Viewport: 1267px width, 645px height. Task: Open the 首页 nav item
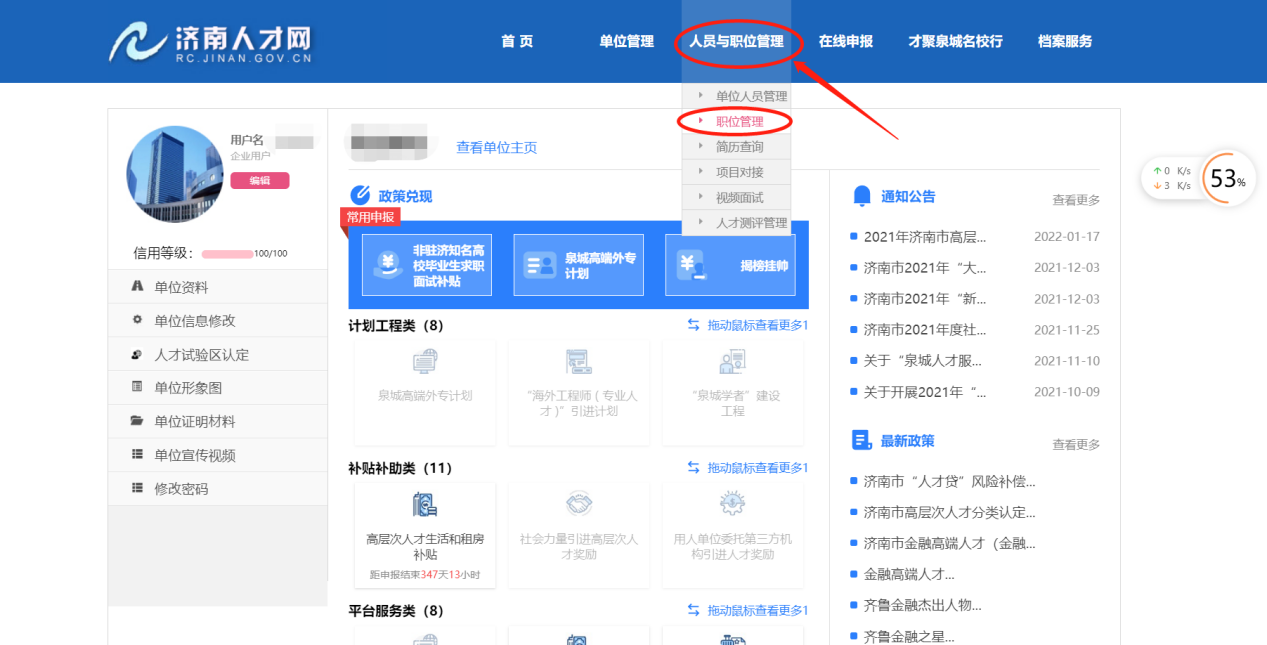tap(517, 41)
